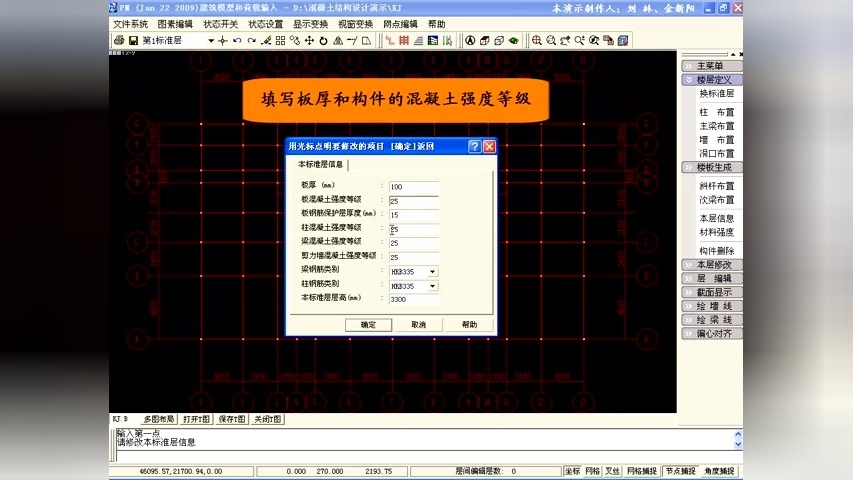Toggle 节点捕捉 node snap
The width and height of the screenshot is (853, 480).
click(681, 471)
